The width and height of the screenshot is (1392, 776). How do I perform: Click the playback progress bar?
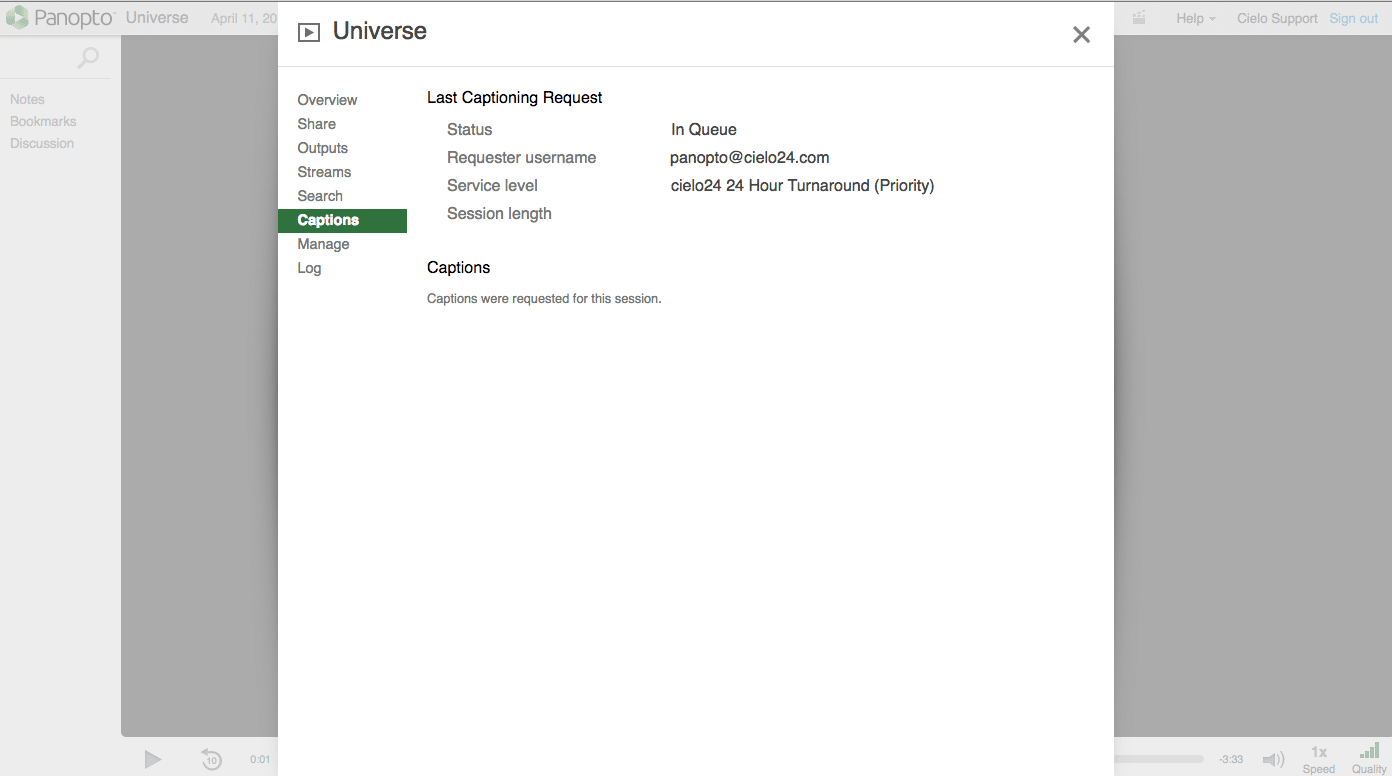pyautogui.click(x=1159, y=759)
